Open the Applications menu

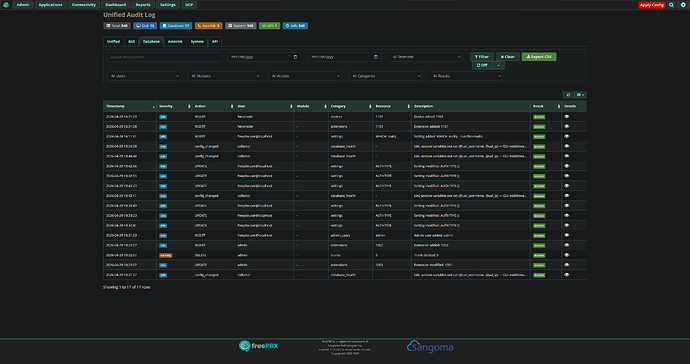tap(50, 5)
